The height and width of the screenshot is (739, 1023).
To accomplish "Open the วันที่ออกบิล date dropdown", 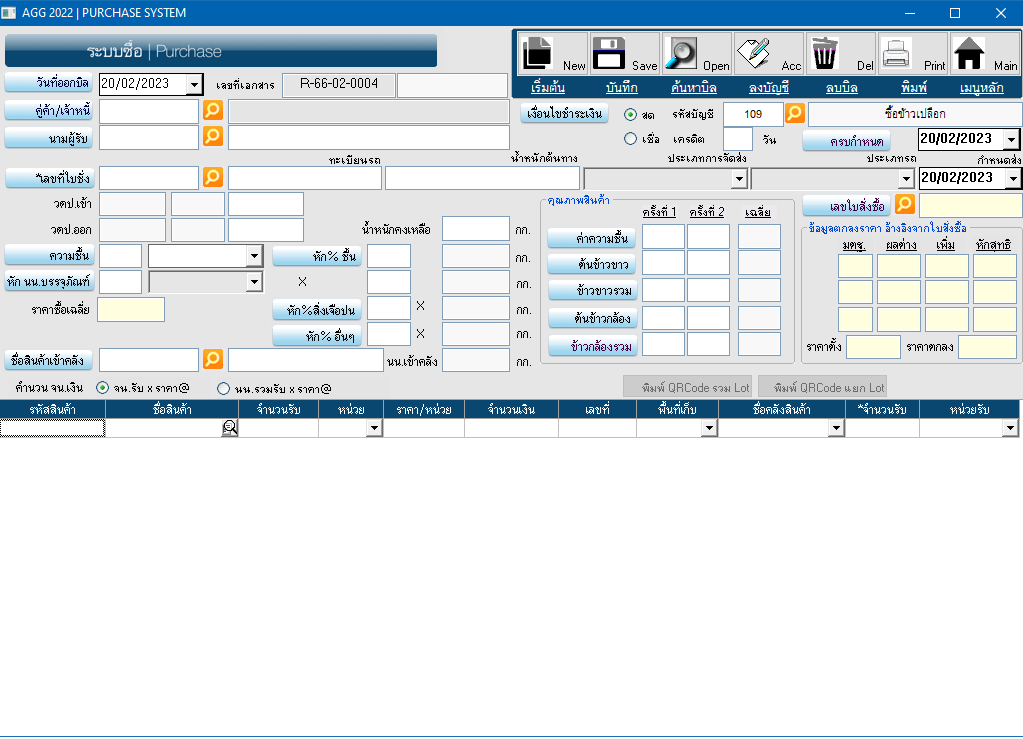I will tap(194, 84).
